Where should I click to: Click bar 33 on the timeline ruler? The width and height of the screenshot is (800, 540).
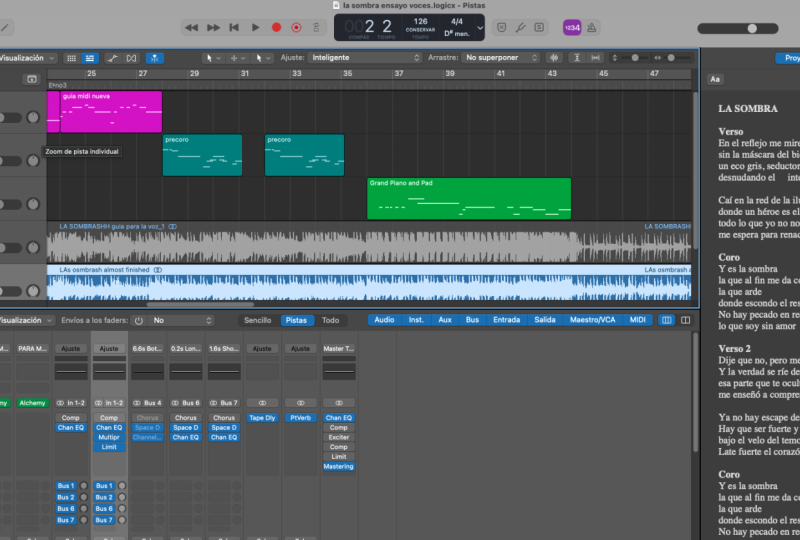click(296, 73)
